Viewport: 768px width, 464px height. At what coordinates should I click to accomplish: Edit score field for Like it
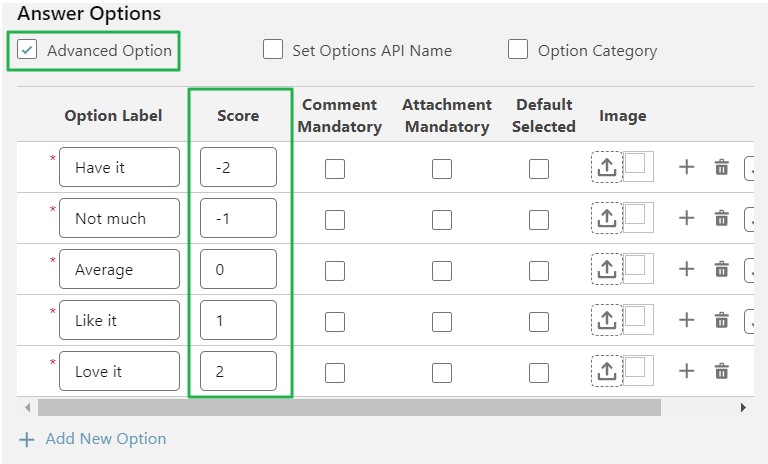point(239,320)
